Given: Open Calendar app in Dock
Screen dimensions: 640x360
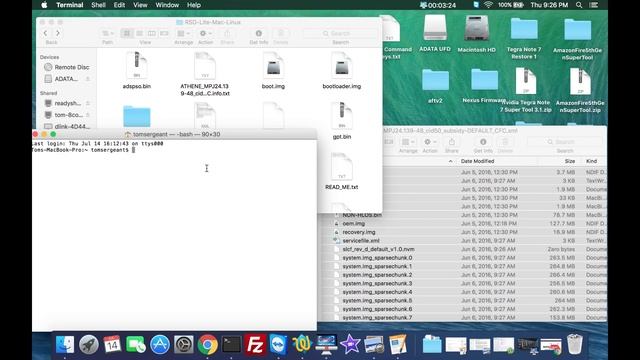Looking at the screenshot, I should tap(112, 344).
